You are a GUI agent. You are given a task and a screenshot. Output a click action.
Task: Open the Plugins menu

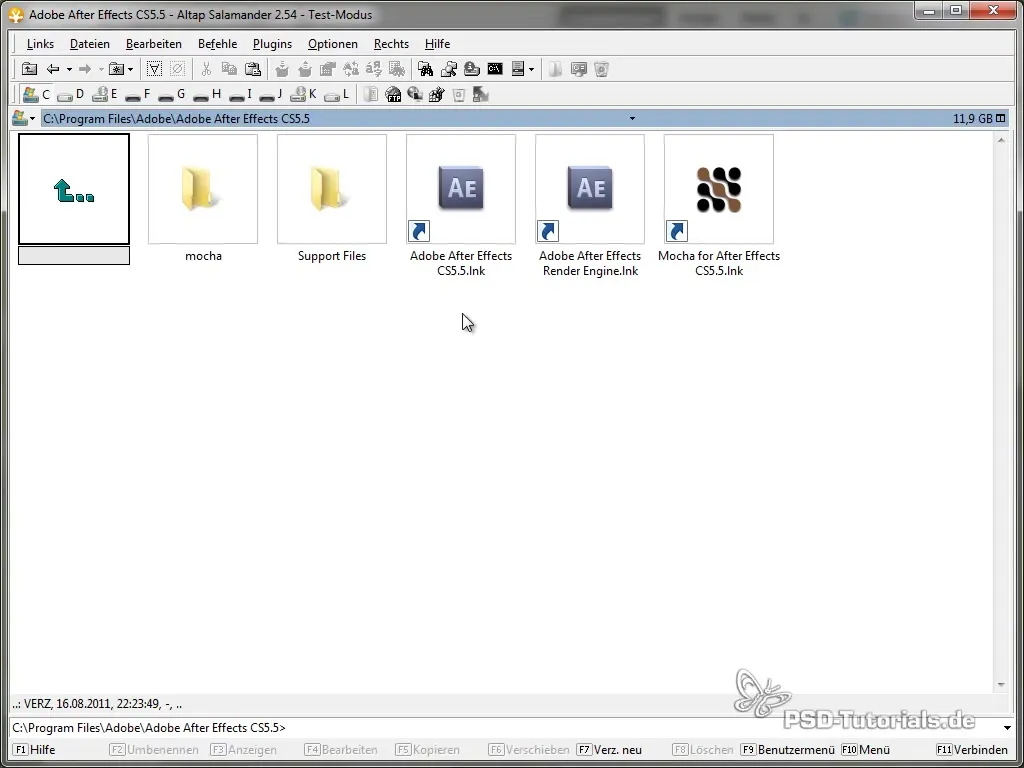tap(272, 44)
